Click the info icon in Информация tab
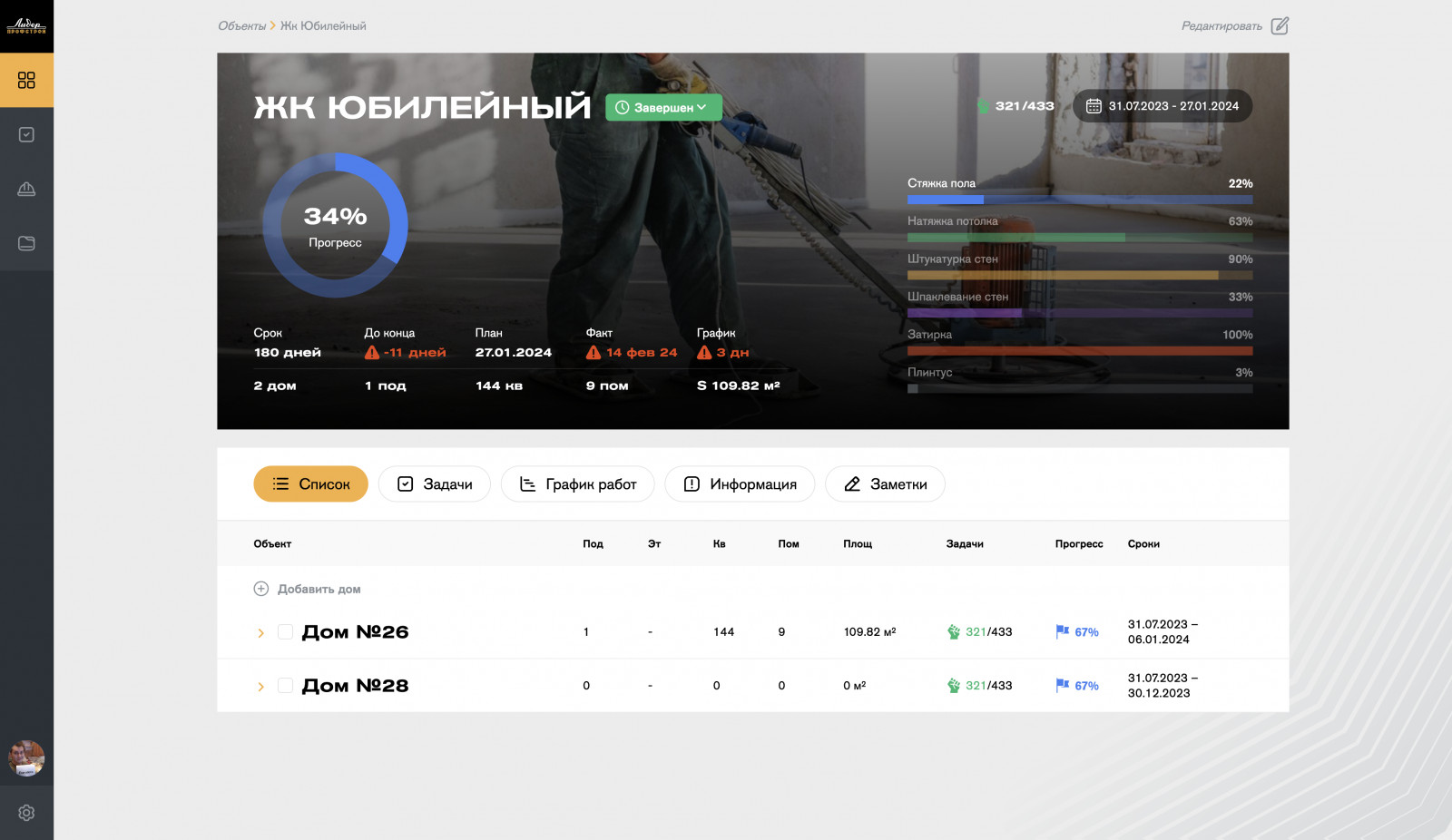The width and height of the screenshot is (1452, 840). point(692,483)
